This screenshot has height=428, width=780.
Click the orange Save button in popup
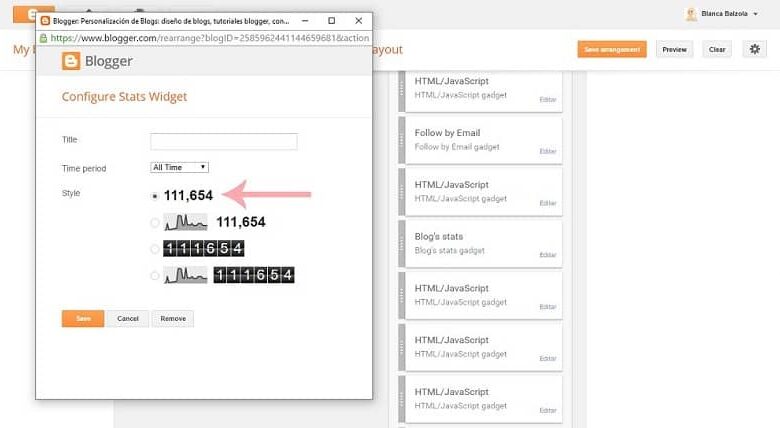coord(83,319)
